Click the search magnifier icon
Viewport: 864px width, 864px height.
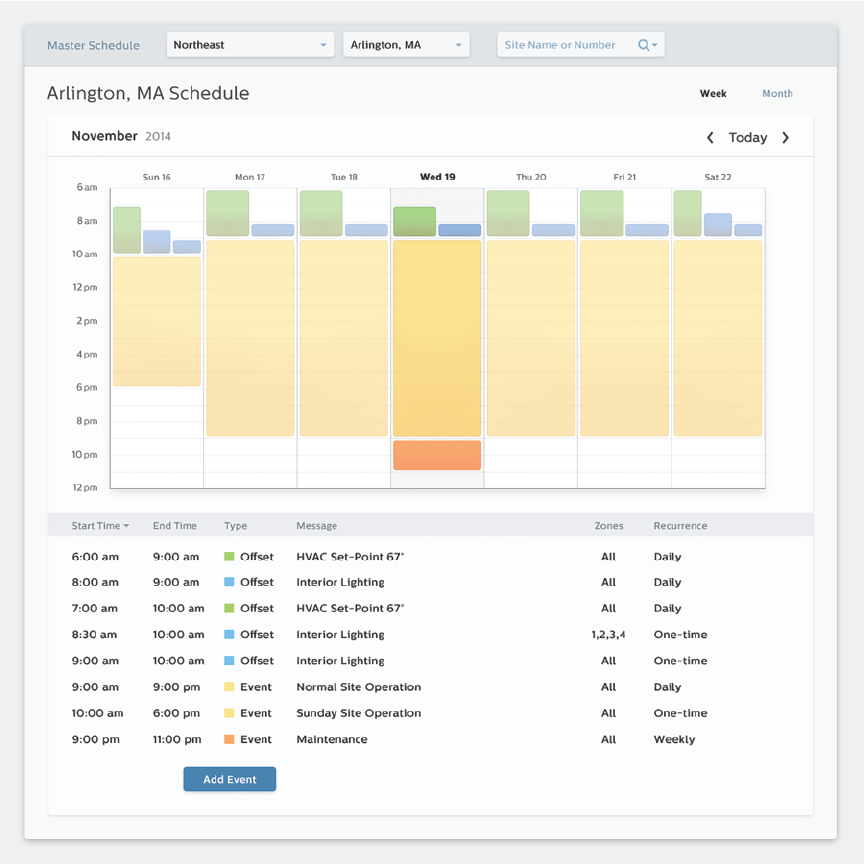pyautogui.click(x=645, y=45)
